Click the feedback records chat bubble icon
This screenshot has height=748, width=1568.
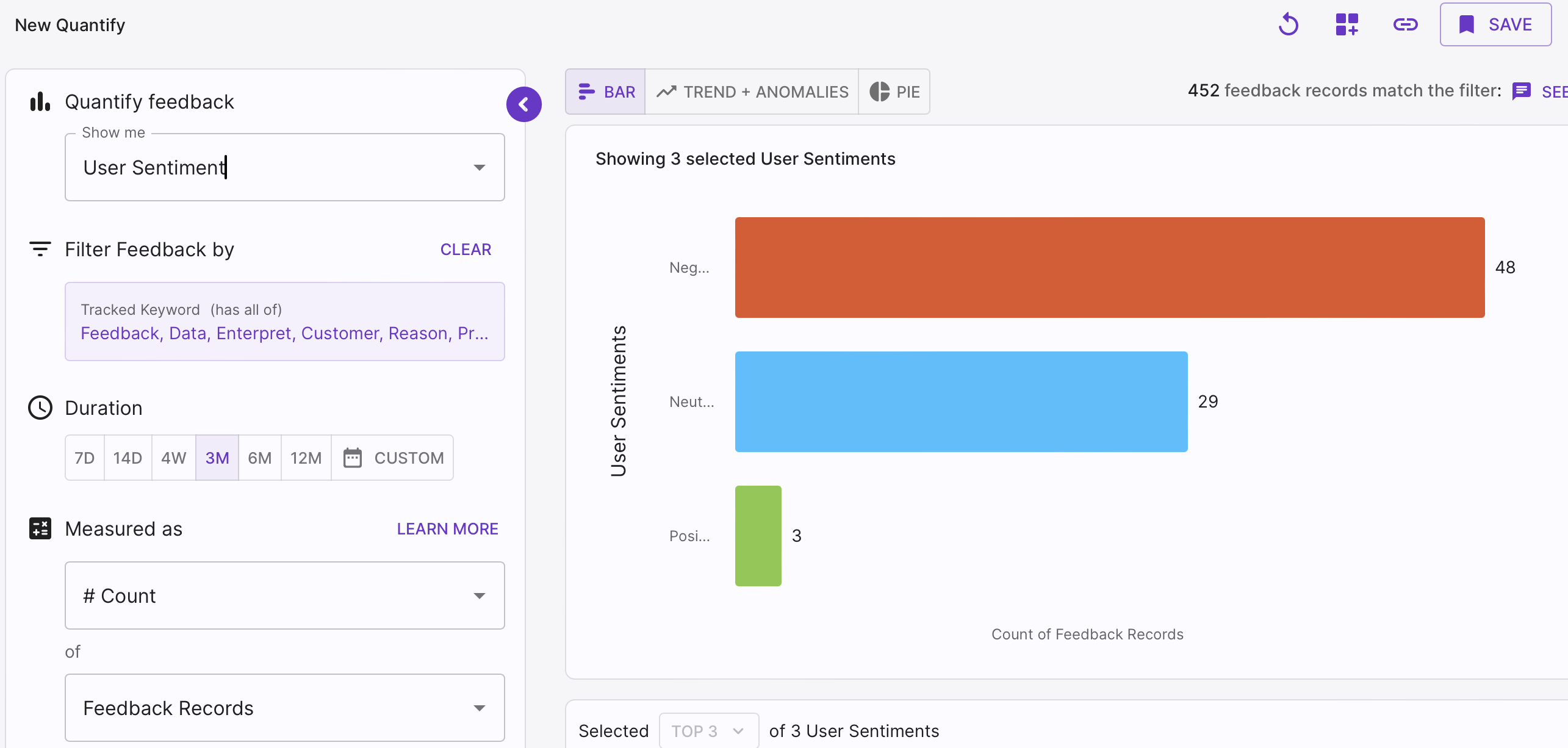click(1522, 92)
